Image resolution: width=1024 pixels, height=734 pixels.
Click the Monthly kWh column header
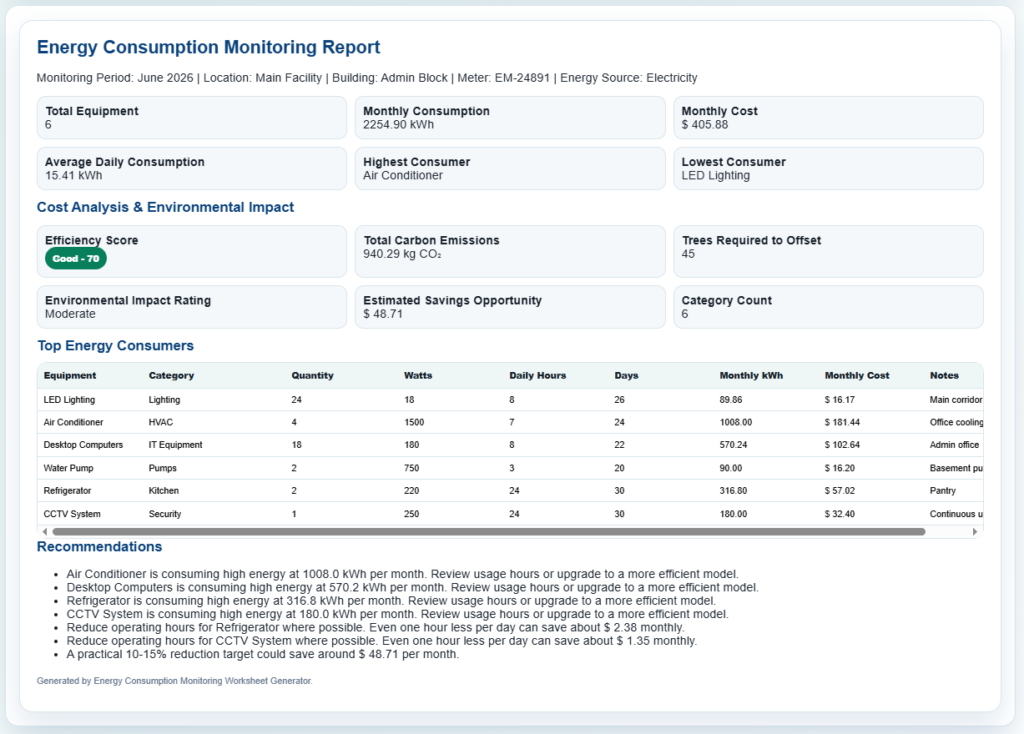[751, 375]
